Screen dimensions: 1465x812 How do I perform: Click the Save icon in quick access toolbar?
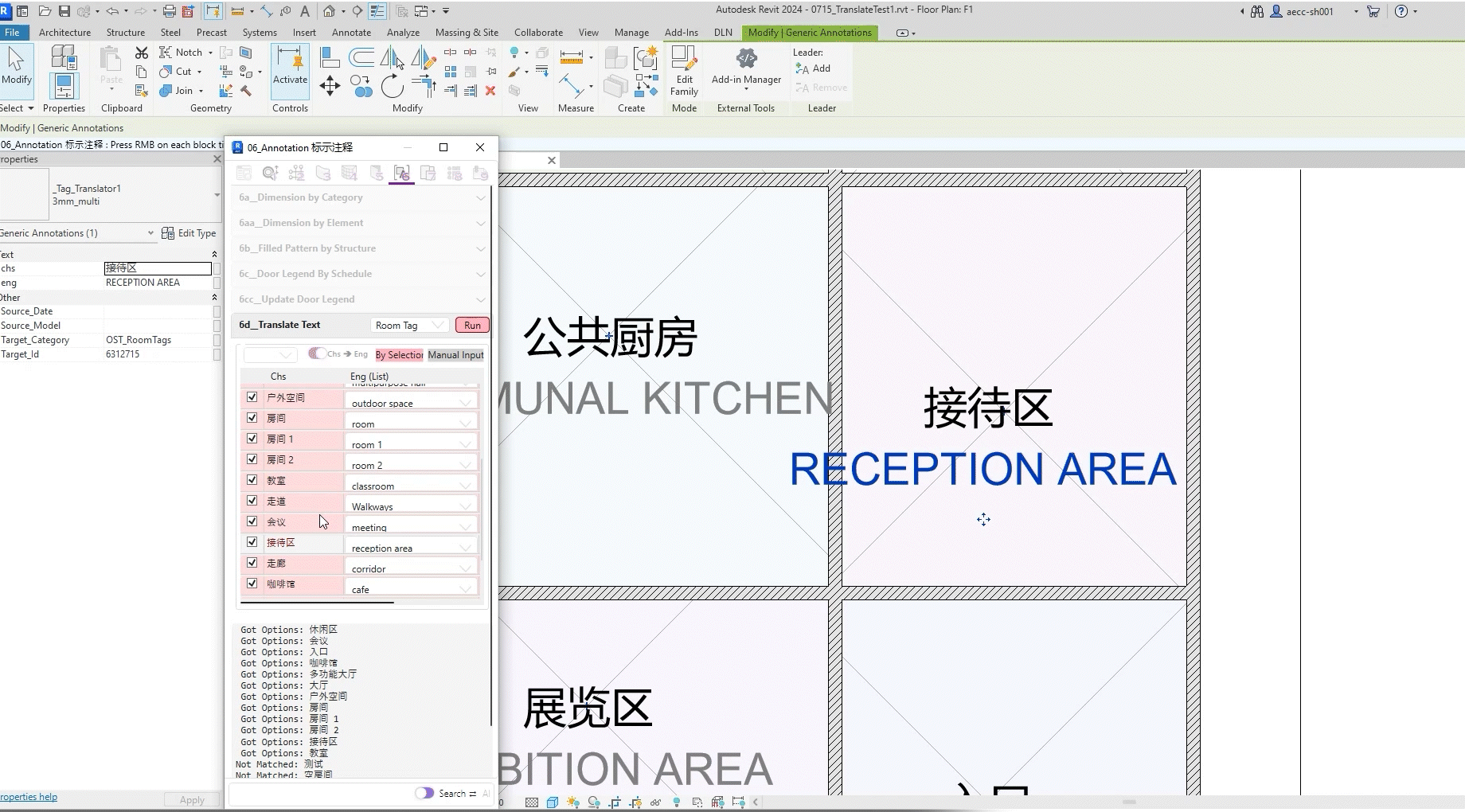click(x=64, y=11)
